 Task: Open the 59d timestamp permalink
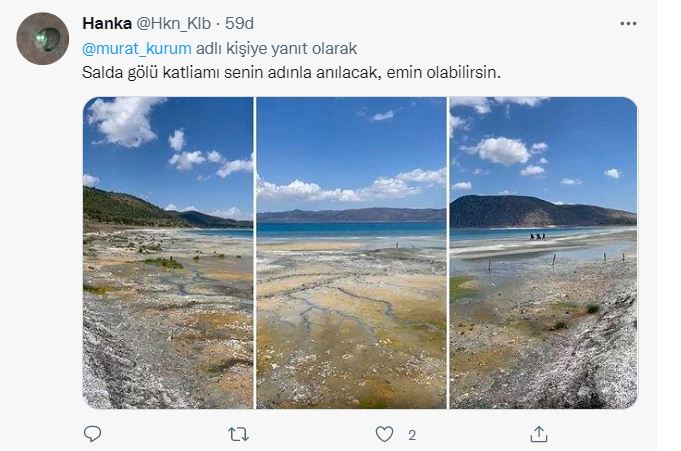coord(239,23)
